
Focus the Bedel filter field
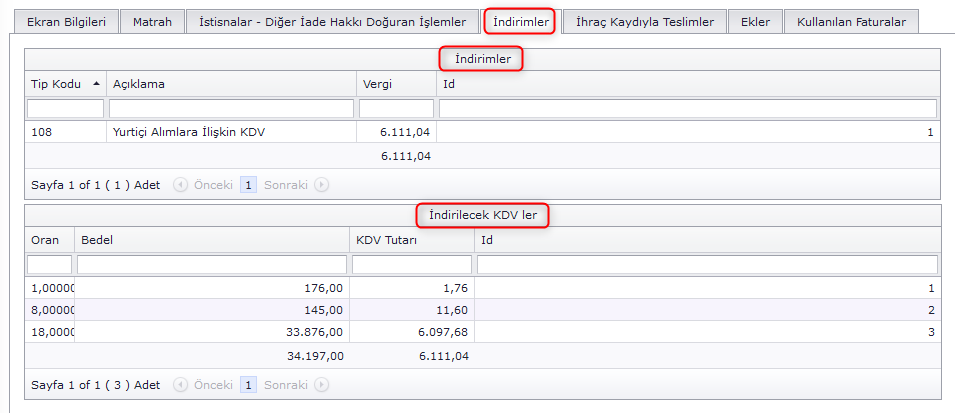[x=212, y=265]
